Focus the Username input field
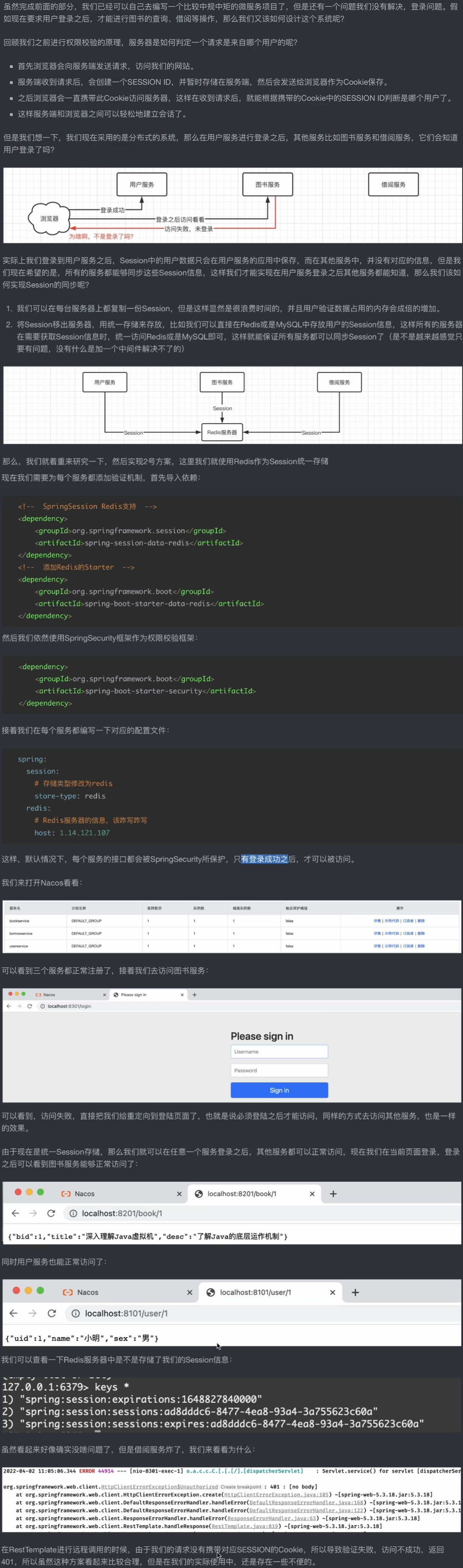463x1568 pixels. click(279, 1051)
